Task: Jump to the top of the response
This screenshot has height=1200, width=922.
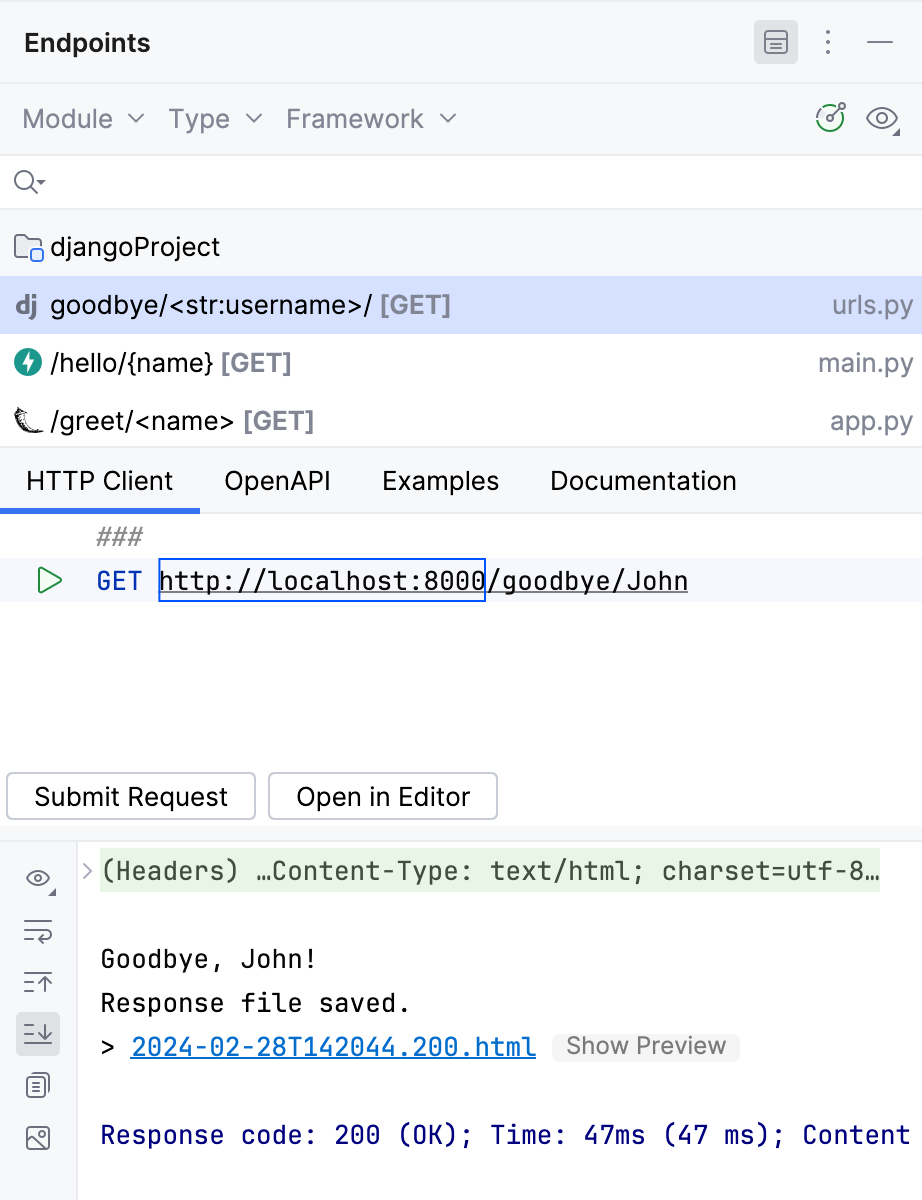Action: tap(38, 982)
